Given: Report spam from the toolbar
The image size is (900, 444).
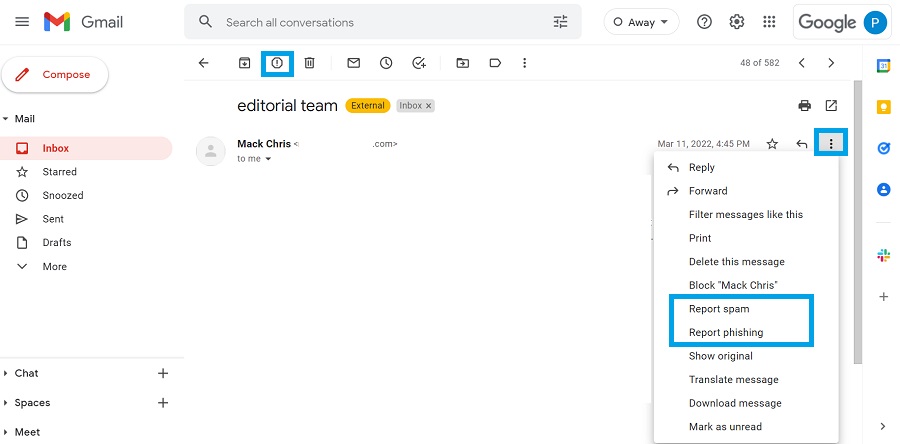Looking at the screenshot, I should click(277, 63).
